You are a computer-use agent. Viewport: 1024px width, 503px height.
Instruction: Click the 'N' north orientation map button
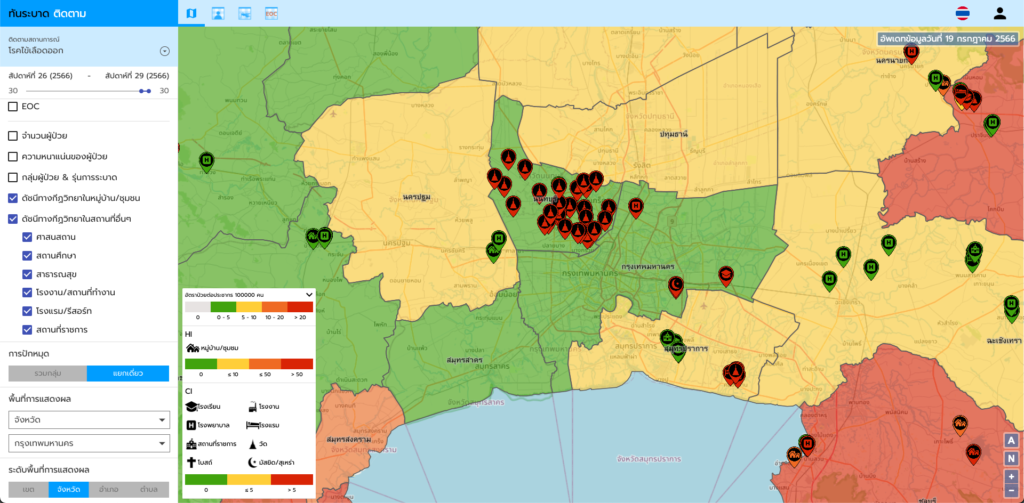coord(1011,458)
